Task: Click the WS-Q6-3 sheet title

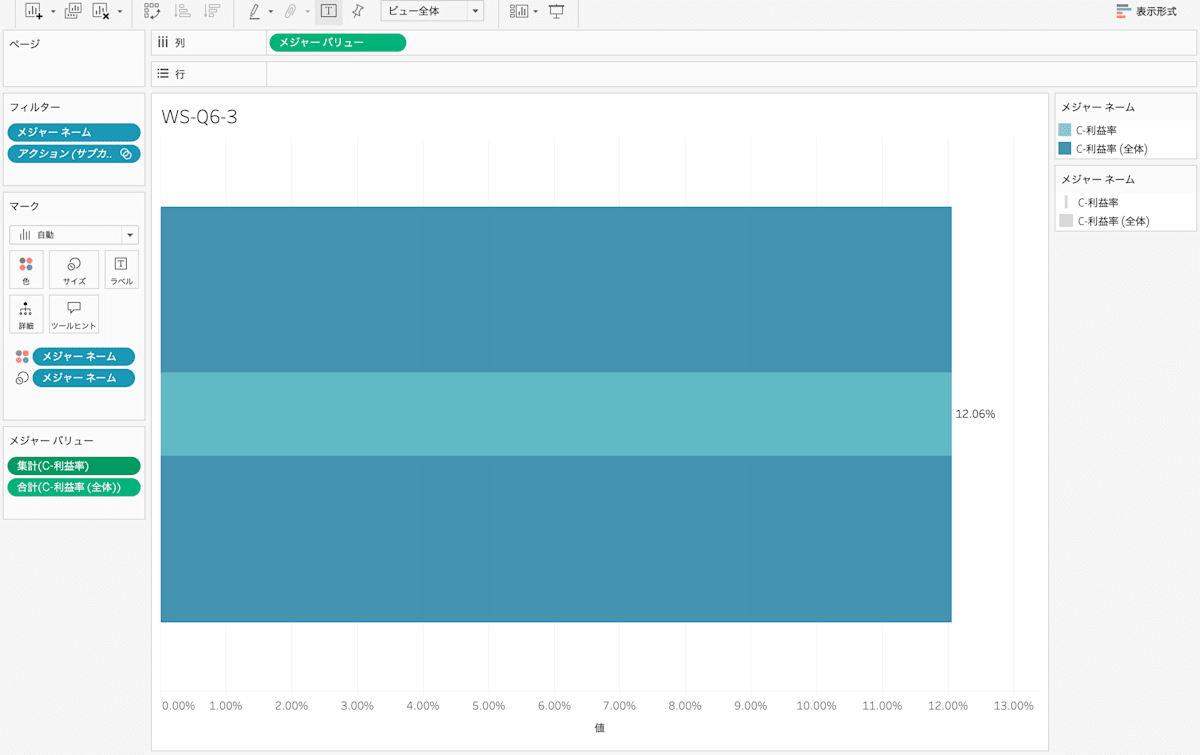Action: [199, 117]
